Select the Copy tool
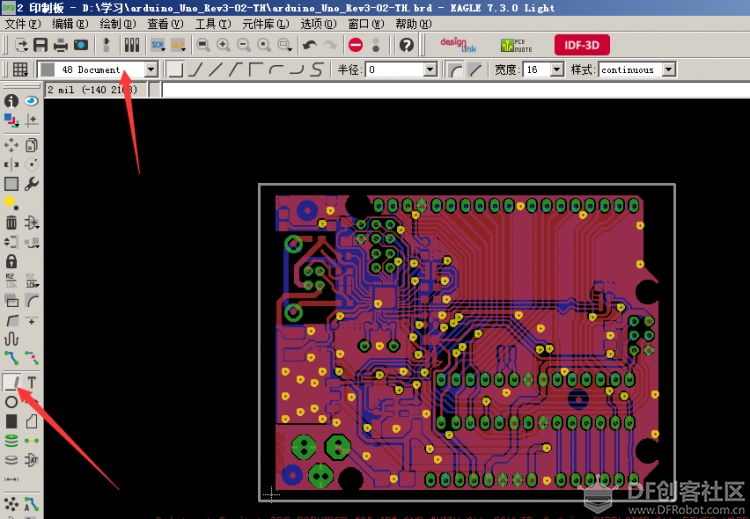This screenshot has width=750, height=519. (32, 145)
